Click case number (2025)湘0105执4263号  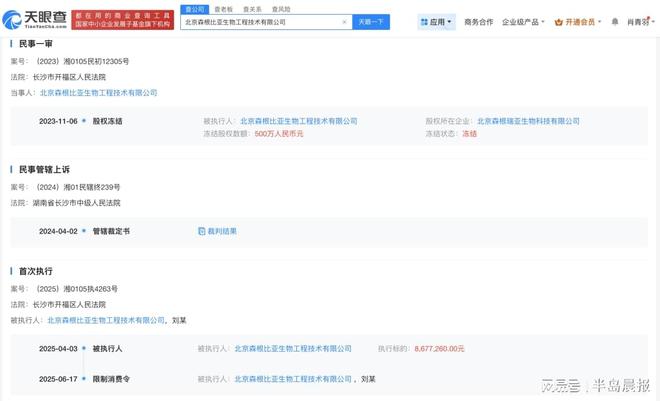tap(76, 289)
